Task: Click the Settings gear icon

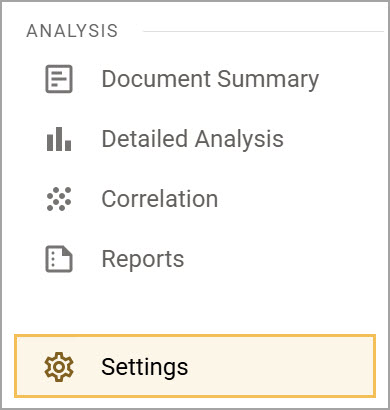Action: pyautogui.click(x=59, y=367)
